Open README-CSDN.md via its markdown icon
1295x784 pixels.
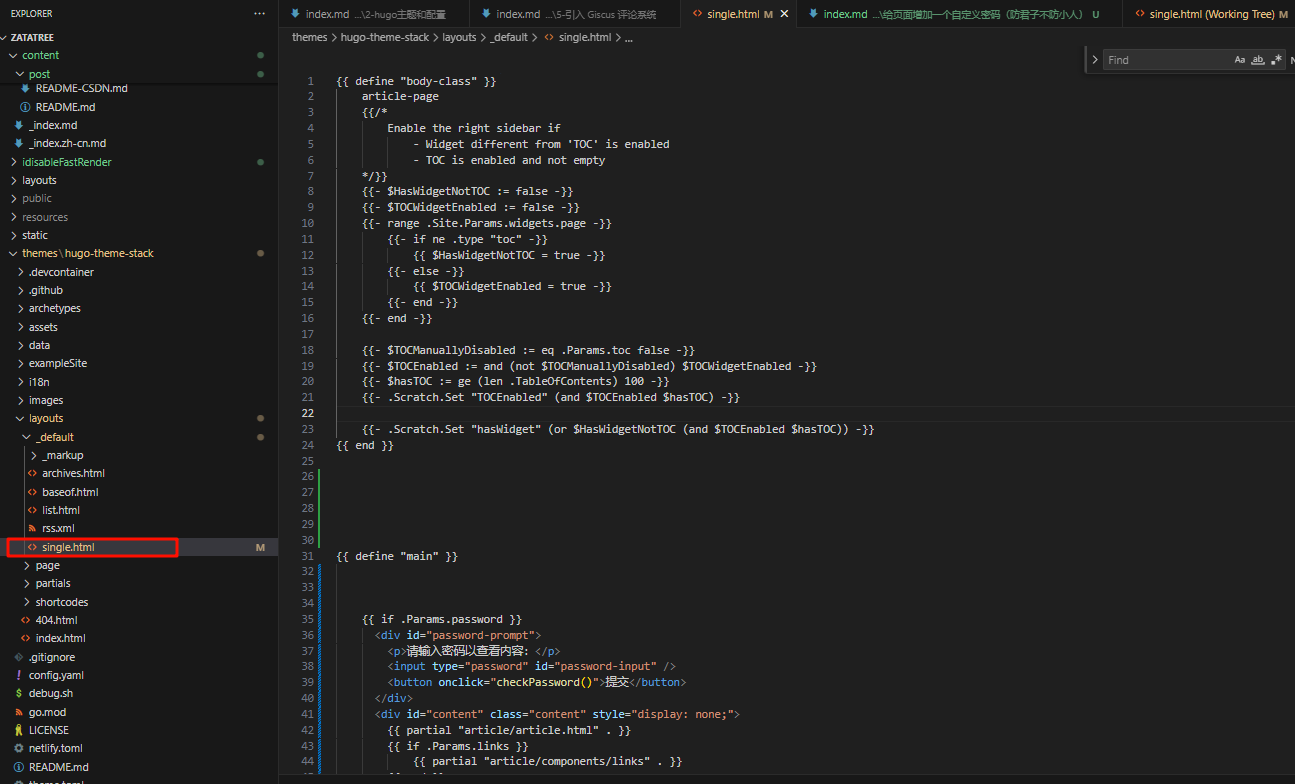coord(25,88)
